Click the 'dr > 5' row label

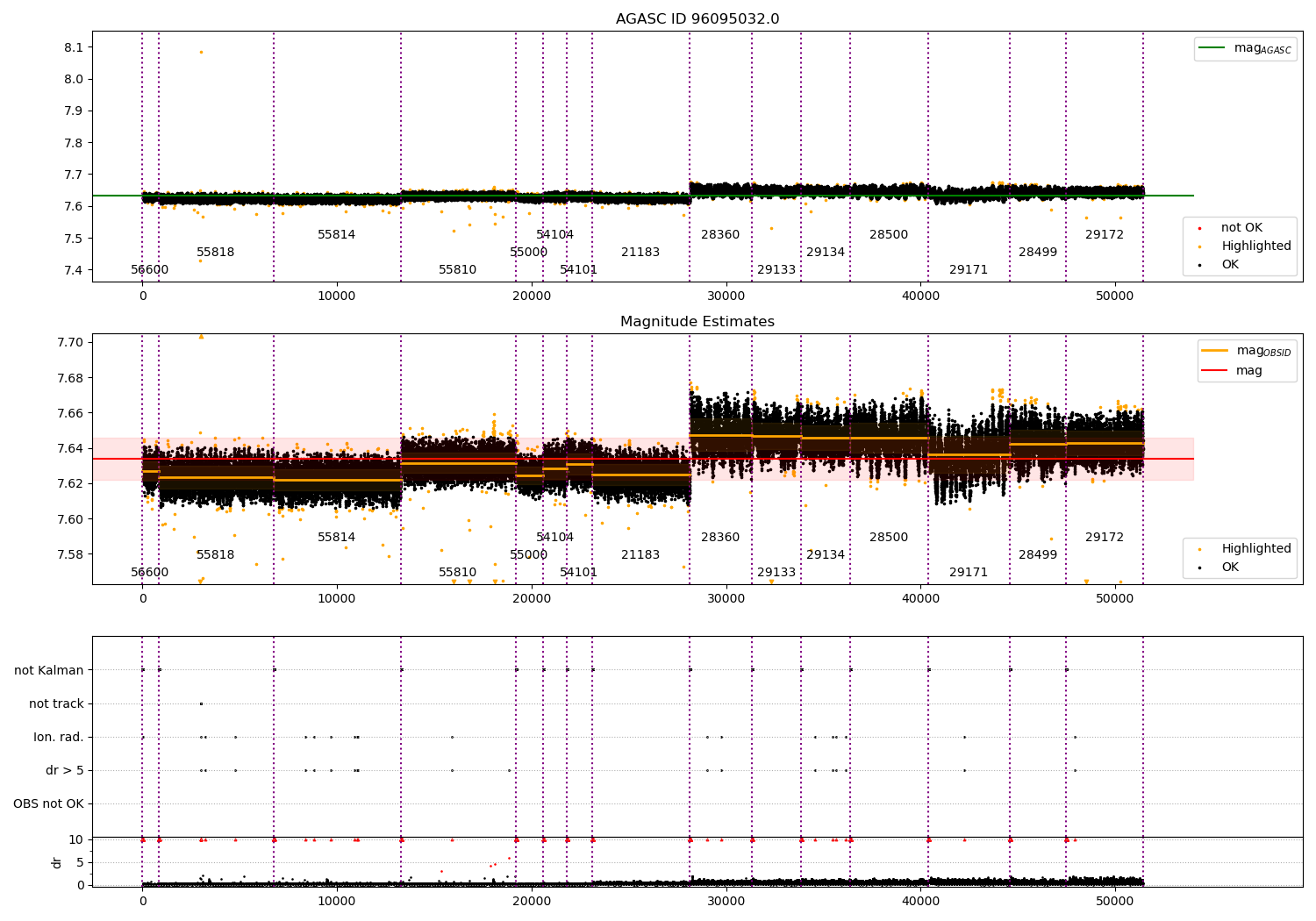65,771
